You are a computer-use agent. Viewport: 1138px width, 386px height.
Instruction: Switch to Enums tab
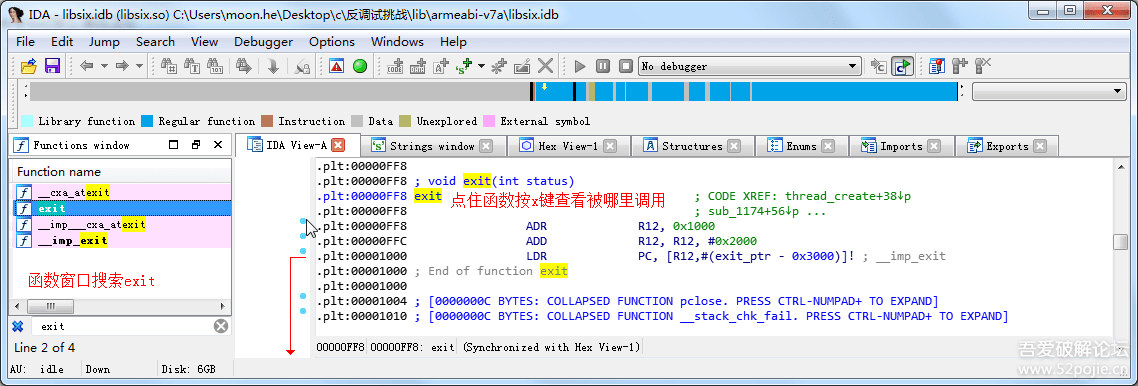[801, 146]
